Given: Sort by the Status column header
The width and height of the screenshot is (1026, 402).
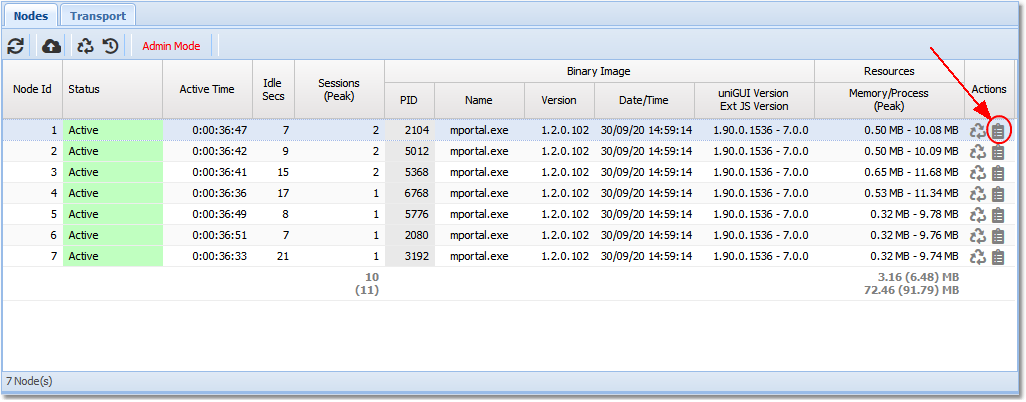Looking at the screenshot, I should click(112, 89).
